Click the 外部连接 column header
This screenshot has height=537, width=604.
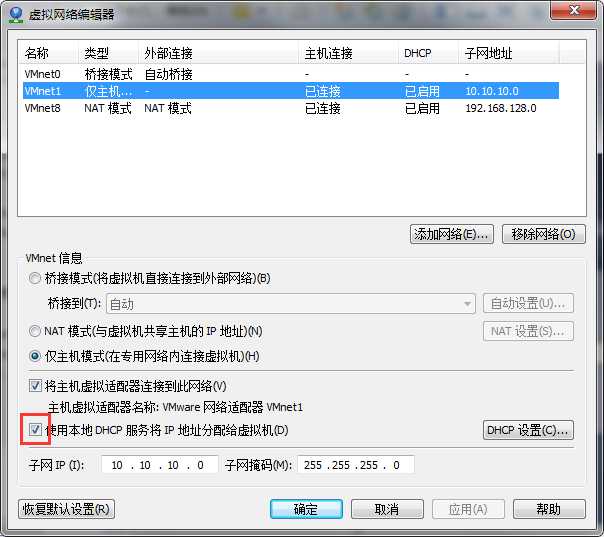(x=218, y=53)
